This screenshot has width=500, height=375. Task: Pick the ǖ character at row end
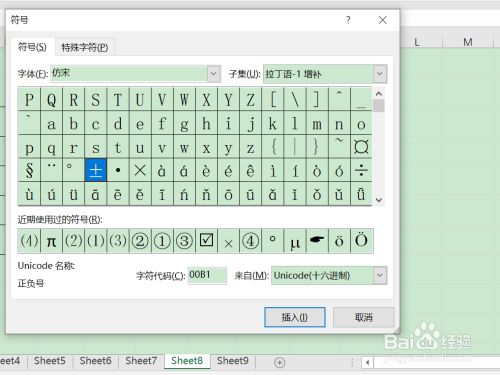[x=361, y=194]
